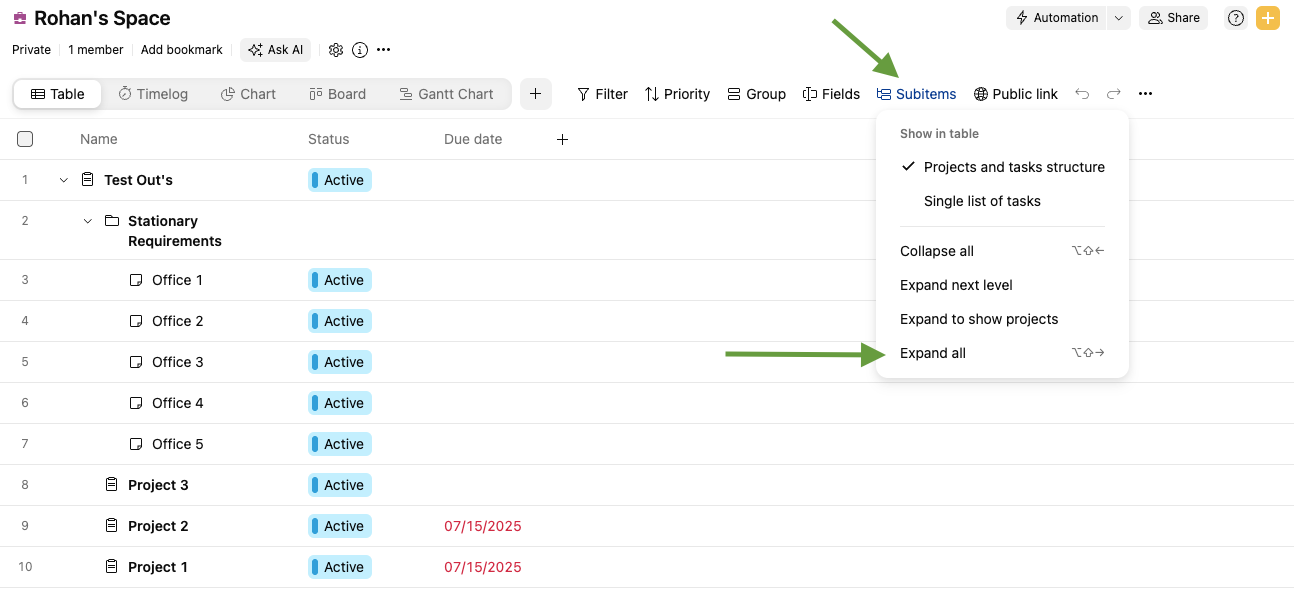
Task: Switch to the Gantt Chart tab
Action: click(446, 94)
